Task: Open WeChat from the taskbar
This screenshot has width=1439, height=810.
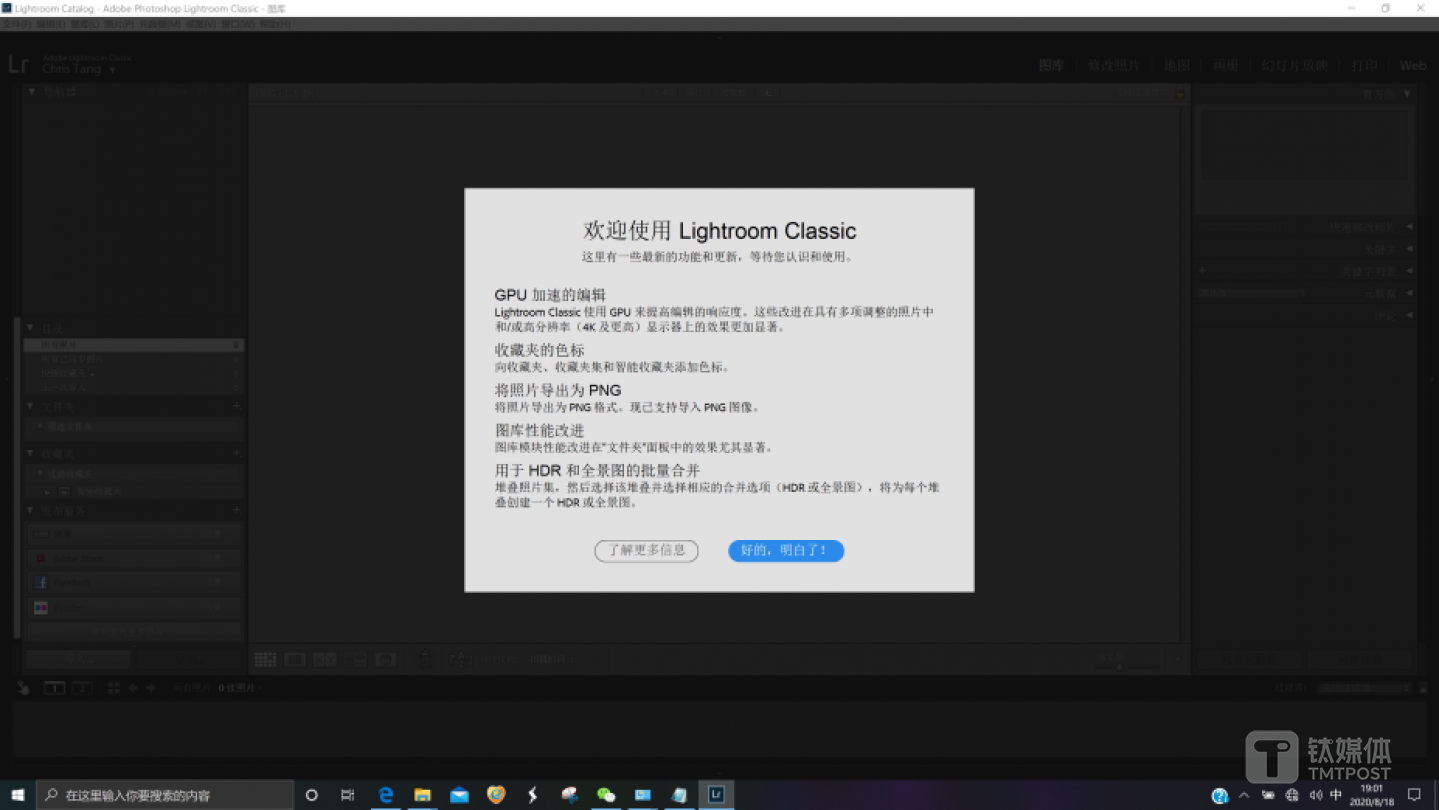Action: point(606,795)
